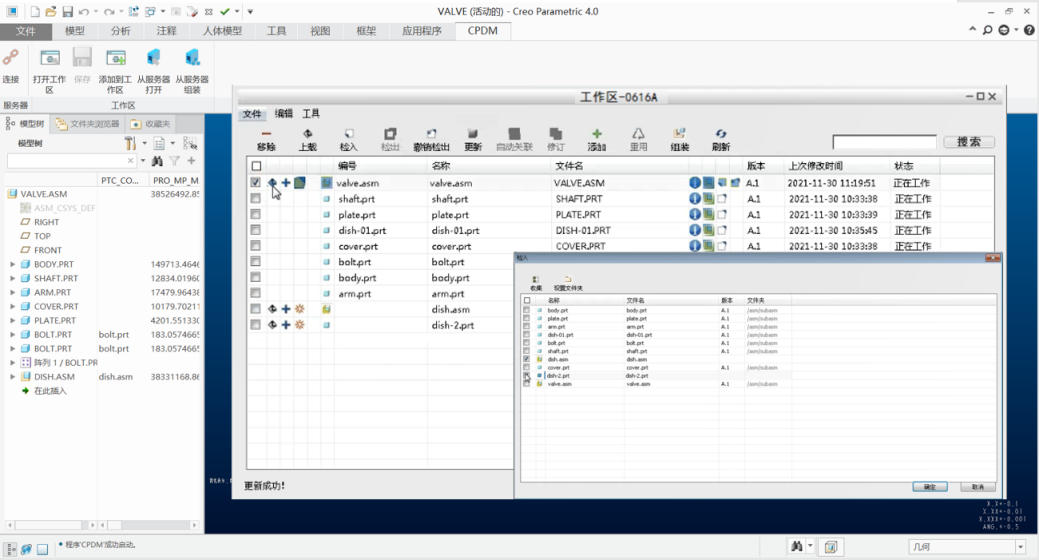
Task: Click 设置文件夹 folder icon in check-in dialog
Action: tap(568, 280)
